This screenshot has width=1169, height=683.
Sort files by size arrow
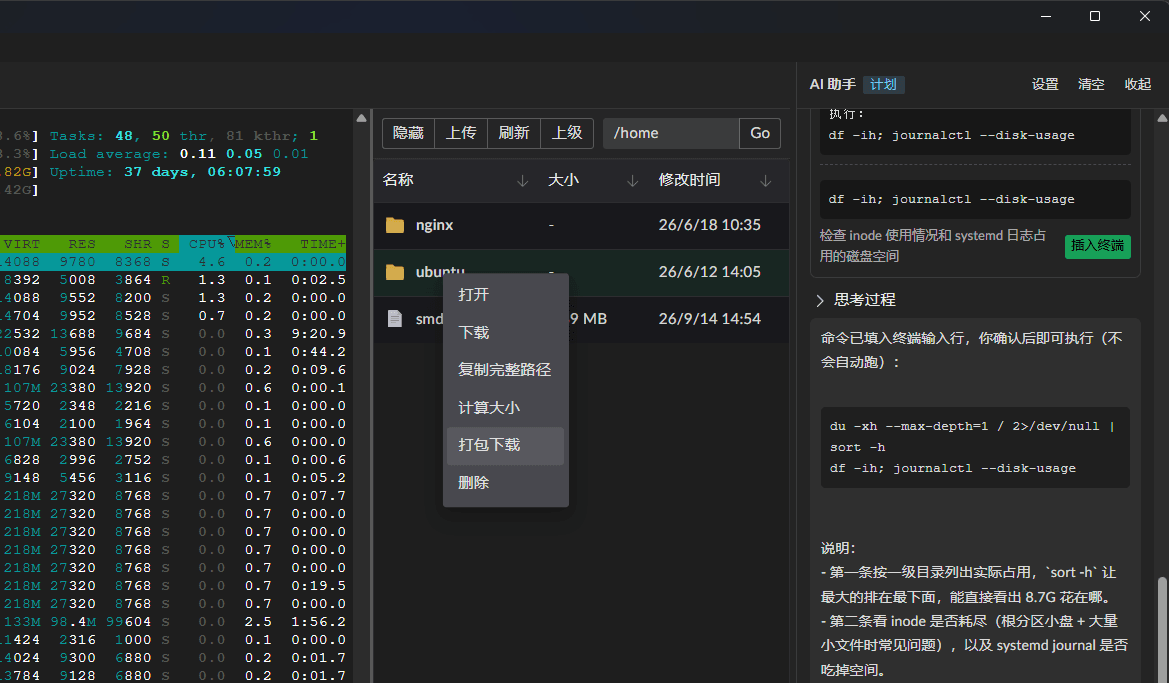632,180
